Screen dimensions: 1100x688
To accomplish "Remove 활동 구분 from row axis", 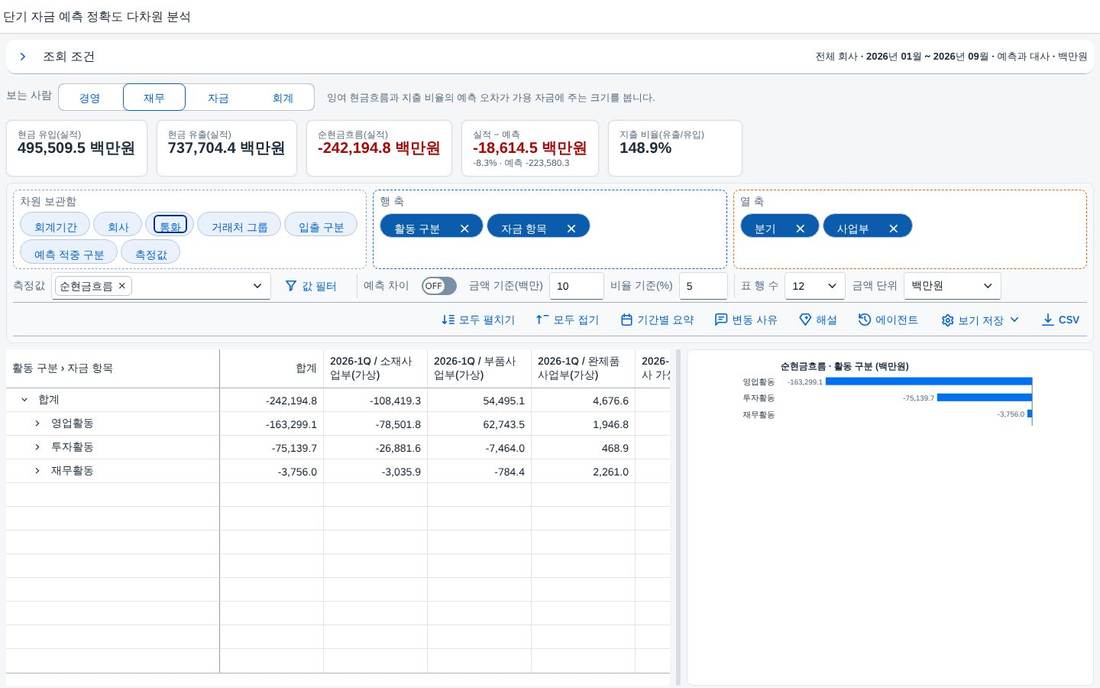I will click(464, 229).
